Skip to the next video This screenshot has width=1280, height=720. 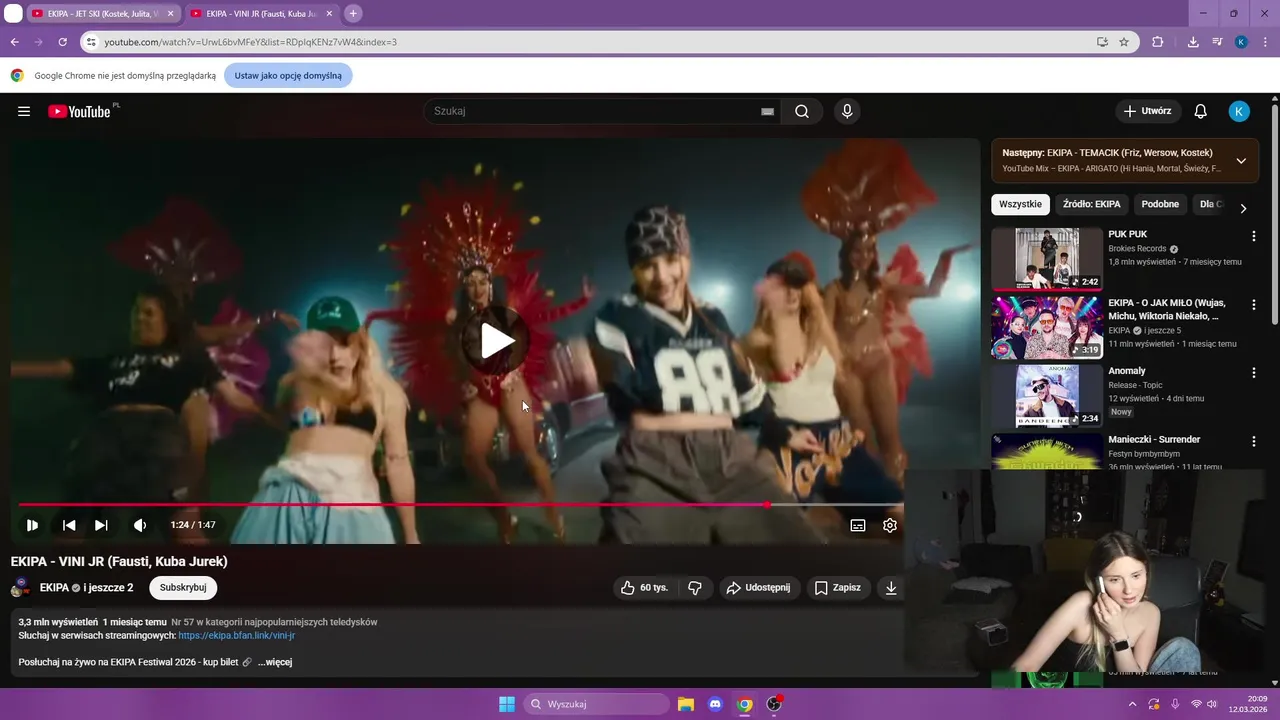click(101, 525)
